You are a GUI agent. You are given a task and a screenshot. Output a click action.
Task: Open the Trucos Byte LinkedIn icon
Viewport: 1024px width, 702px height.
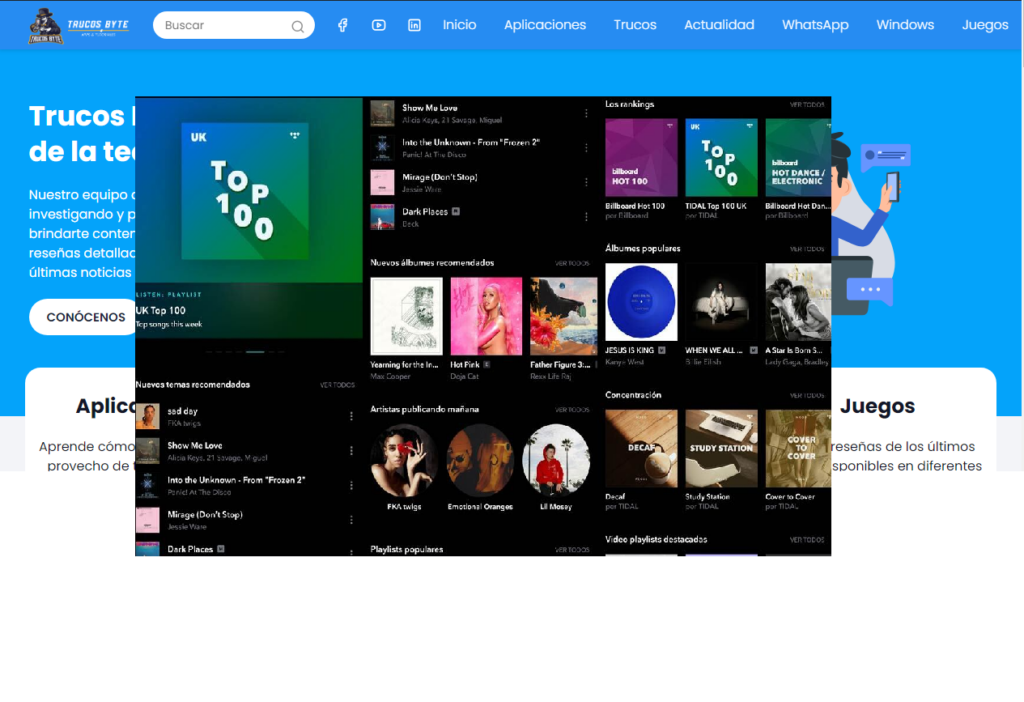click(414, 25)
